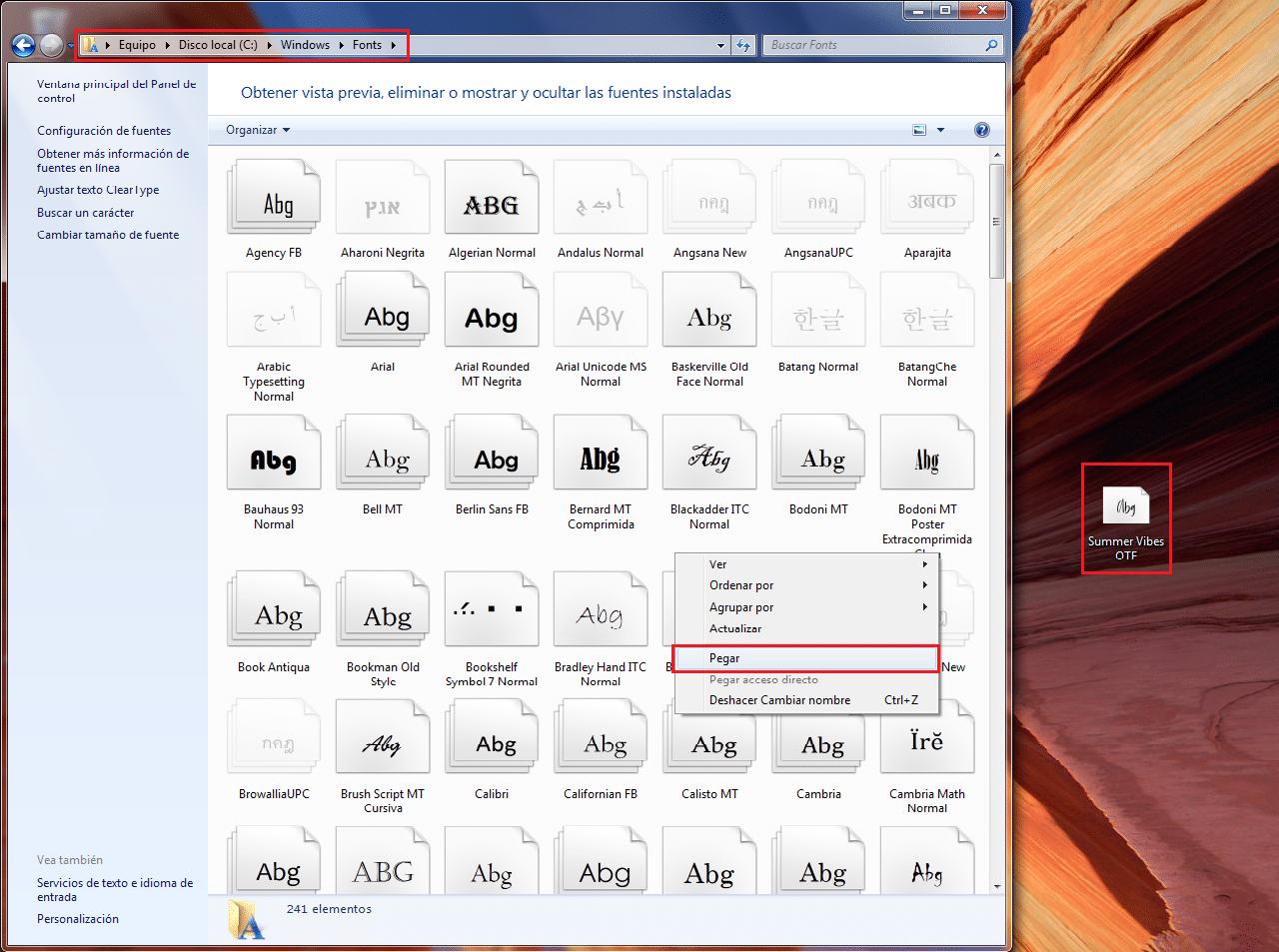Select the Bauhaus 93 Normal font icon
1279x952 pixels.
click(x=274, y=452)
